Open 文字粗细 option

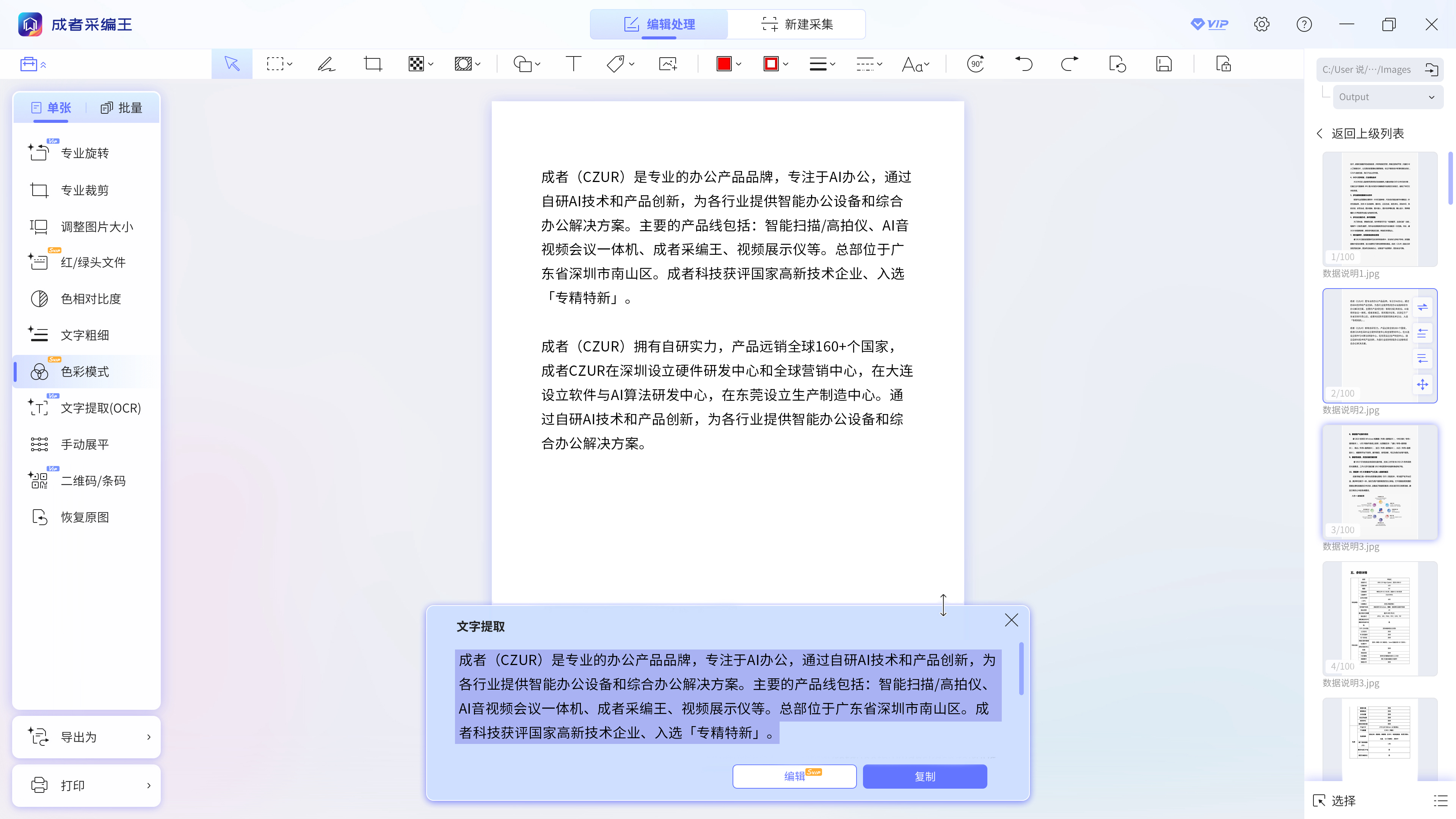pos(86,335)
